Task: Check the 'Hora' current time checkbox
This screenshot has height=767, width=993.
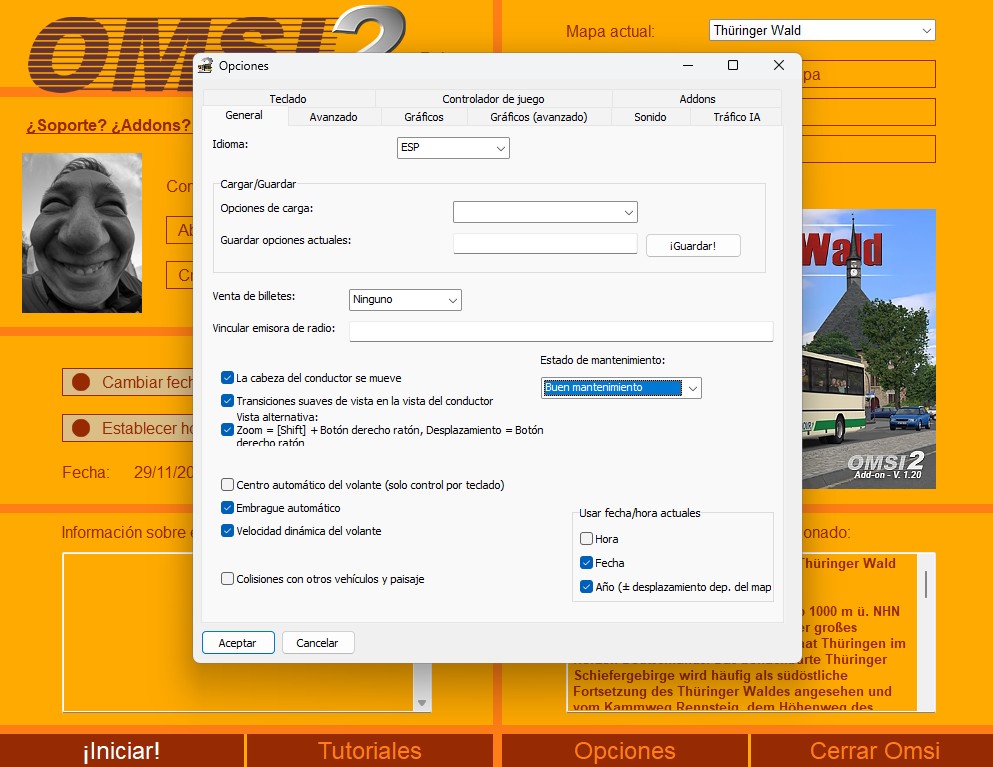Action: click(x=586, y=539)
